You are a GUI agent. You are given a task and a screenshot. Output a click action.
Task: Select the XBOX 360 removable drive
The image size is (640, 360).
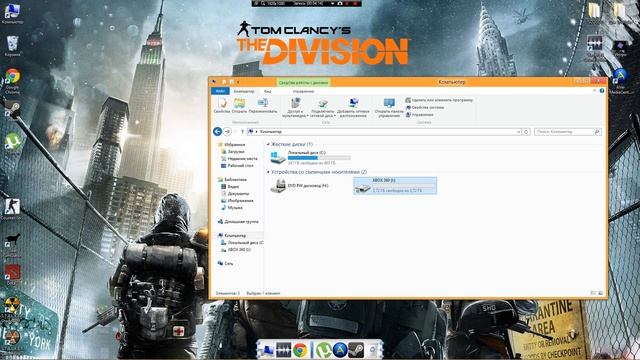click(x=395, y=185)
